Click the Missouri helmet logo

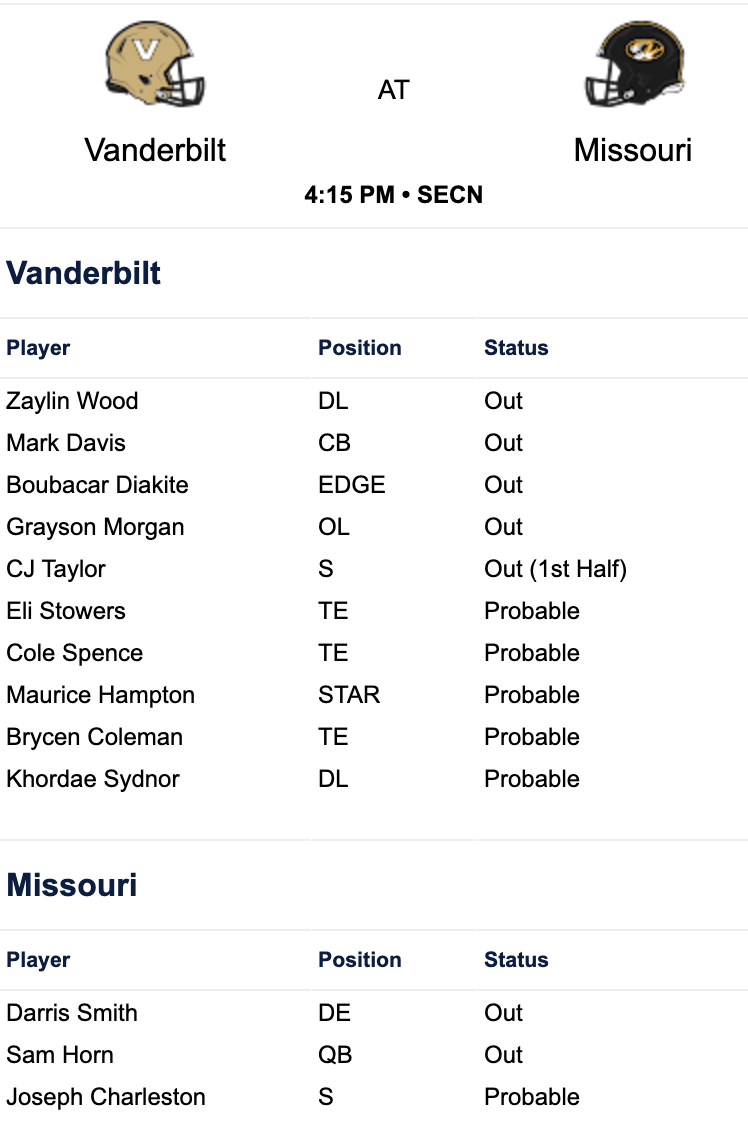click(634, 63)
